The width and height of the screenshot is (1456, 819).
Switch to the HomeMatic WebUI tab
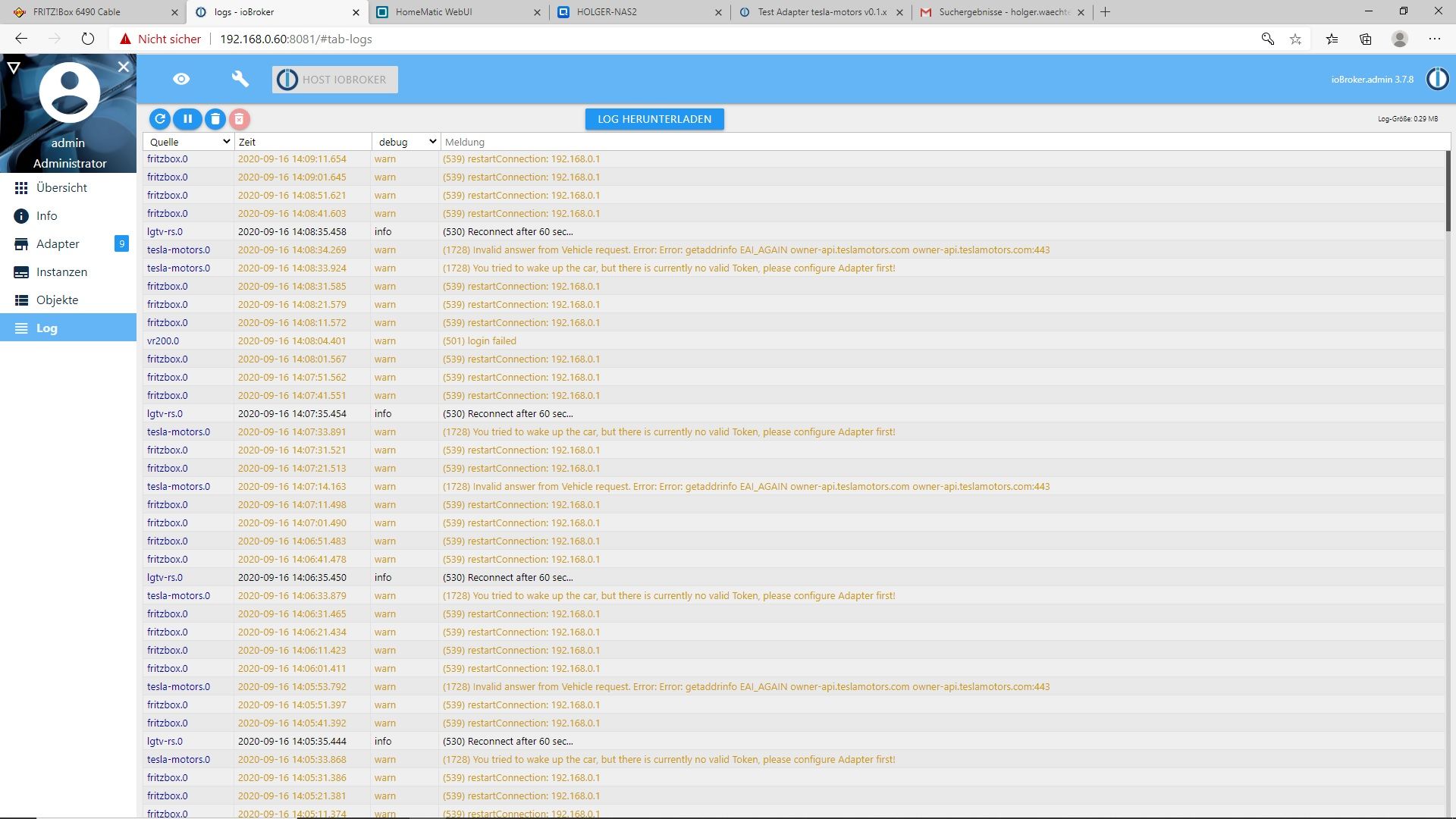434,12
